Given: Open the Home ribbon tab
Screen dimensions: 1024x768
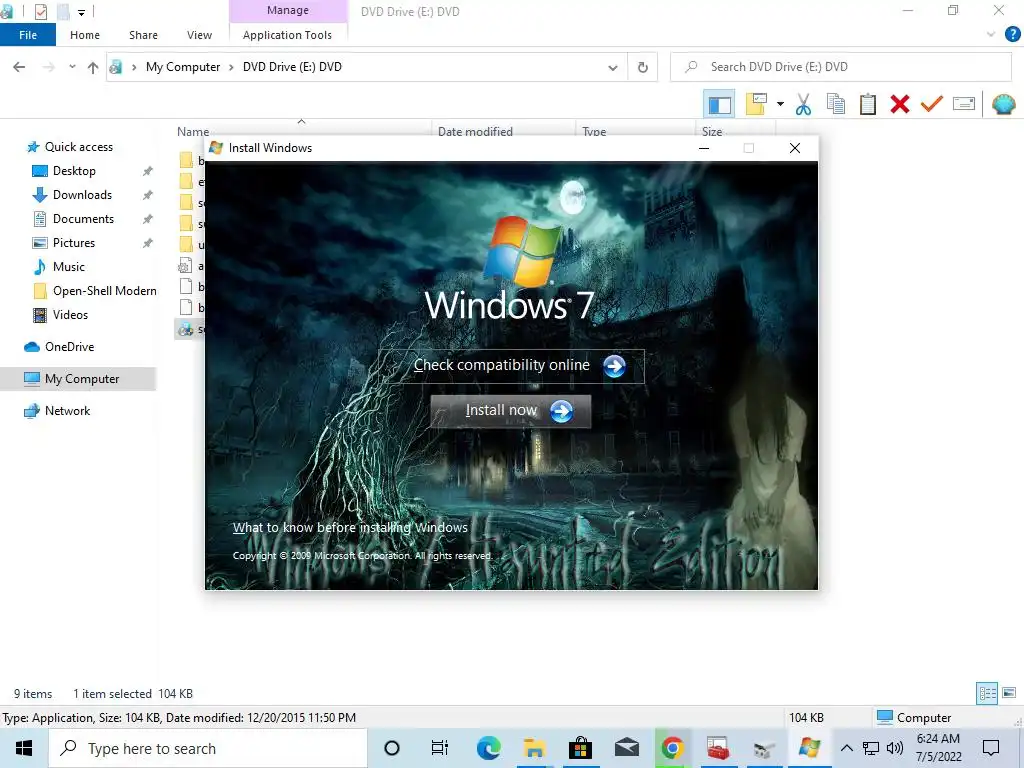Looking at the screenshot, I should point(85,35).
